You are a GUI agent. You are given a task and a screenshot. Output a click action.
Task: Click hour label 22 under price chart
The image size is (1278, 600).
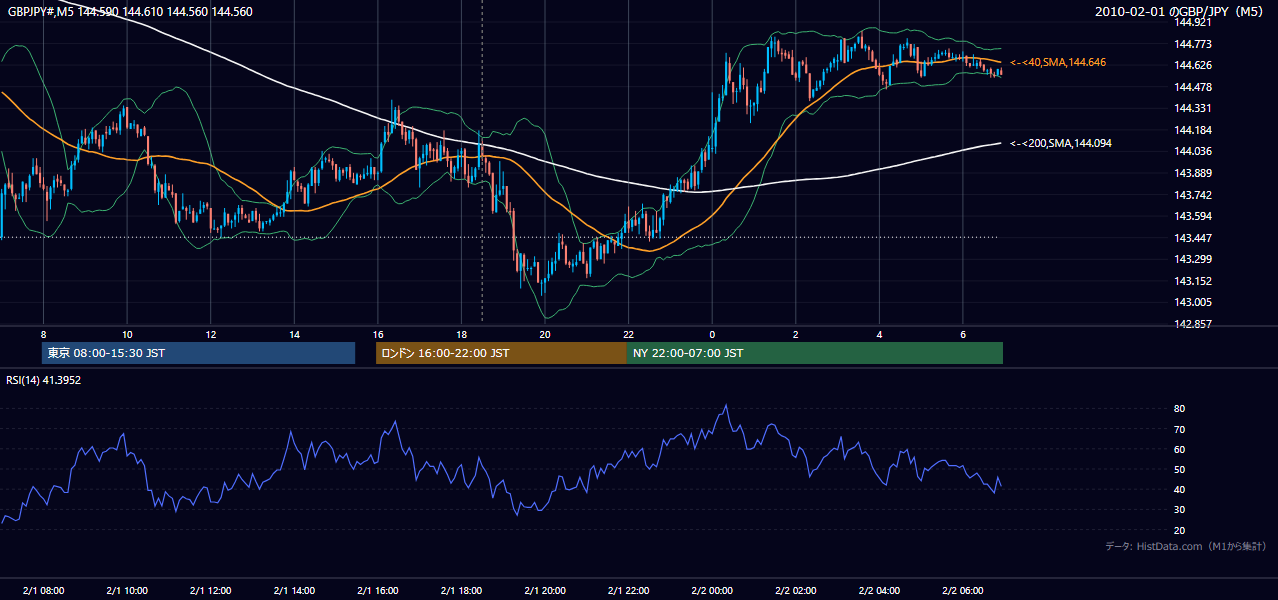(x=628, y=334)
